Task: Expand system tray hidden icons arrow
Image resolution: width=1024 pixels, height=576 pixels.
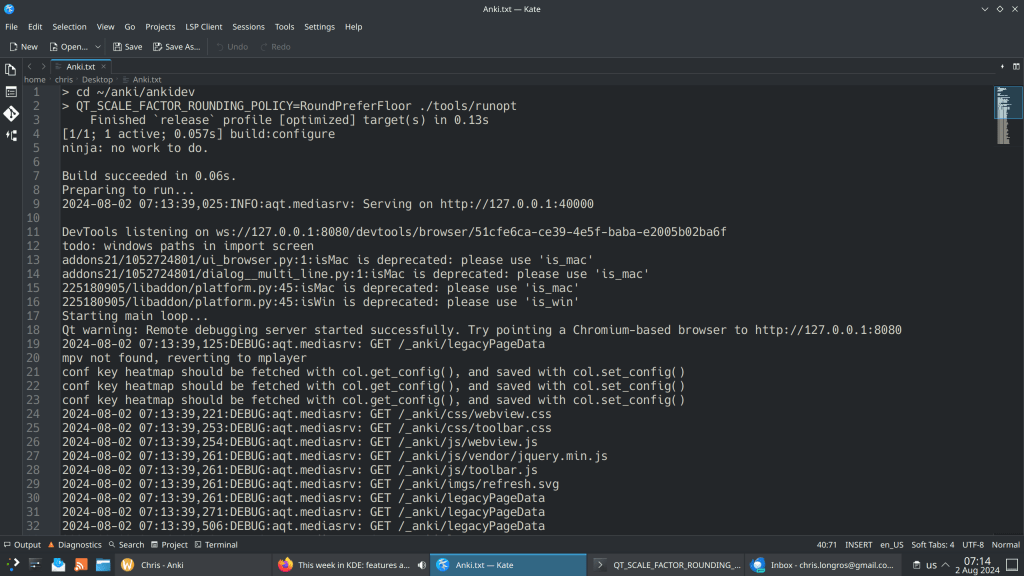Action: click(x=946, y=565)
